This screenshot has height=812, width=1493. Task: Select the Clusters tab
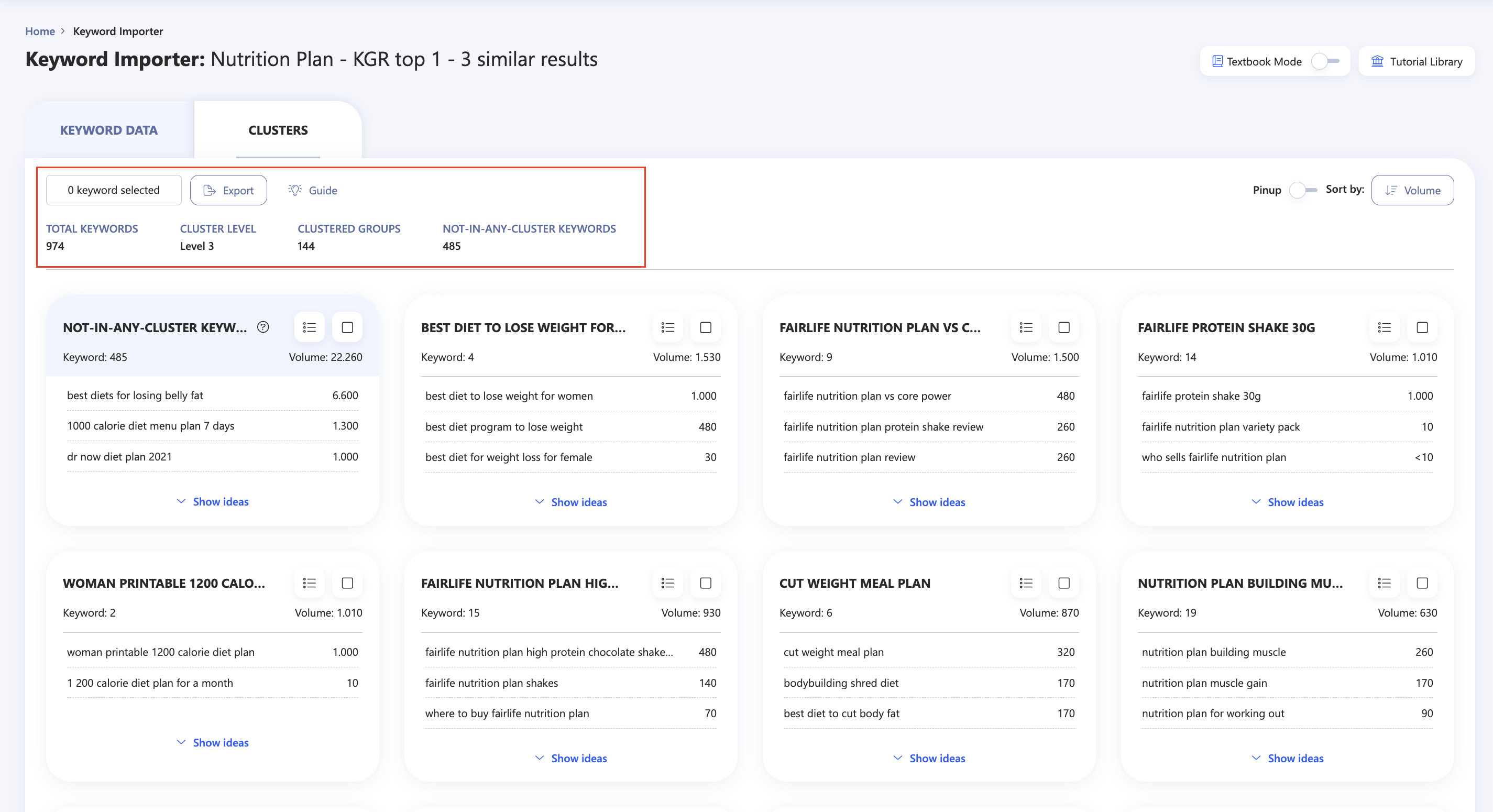pyautogui.click(x=278, y=130)
